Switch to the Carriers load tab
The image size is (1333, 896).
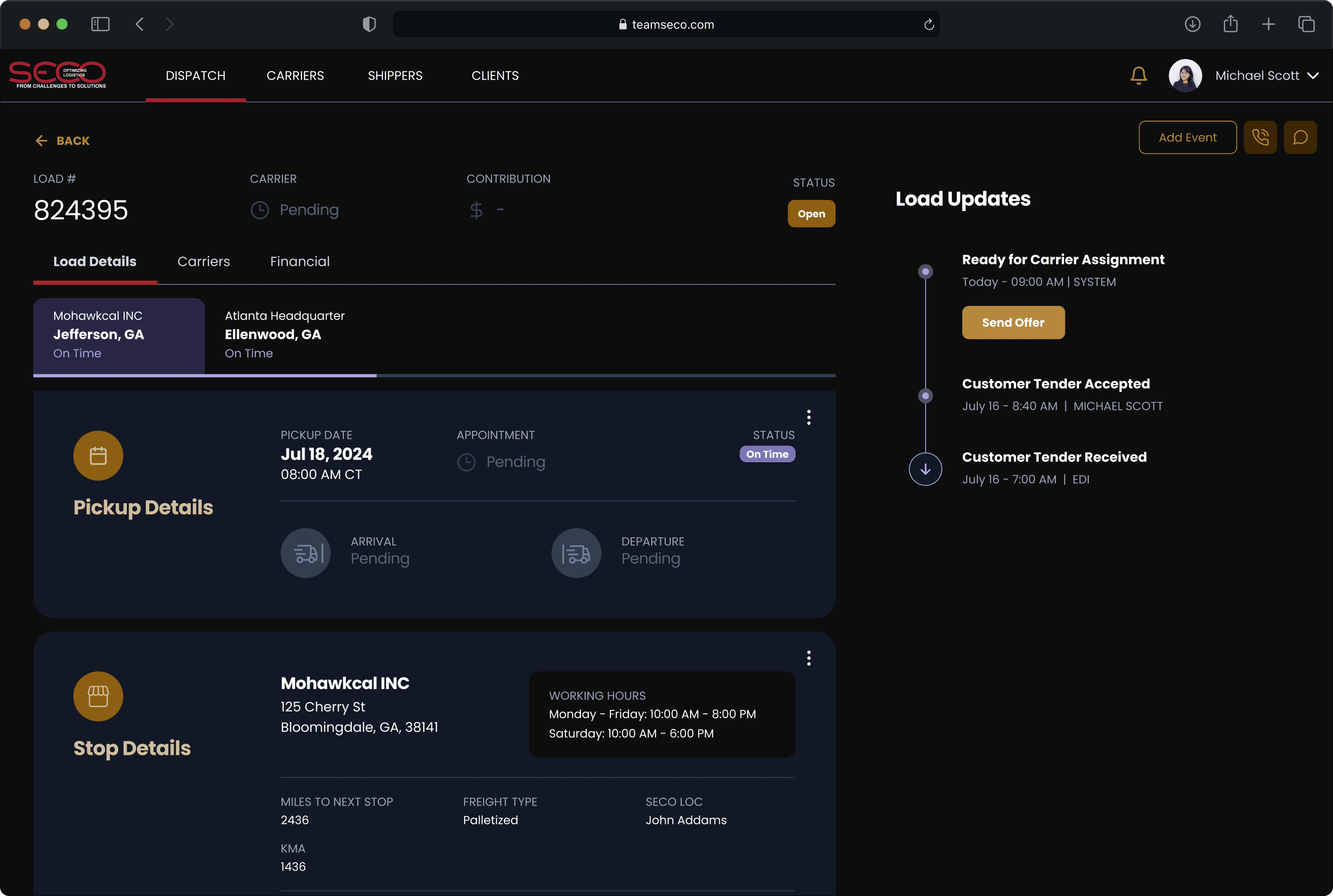pos(203,261)
